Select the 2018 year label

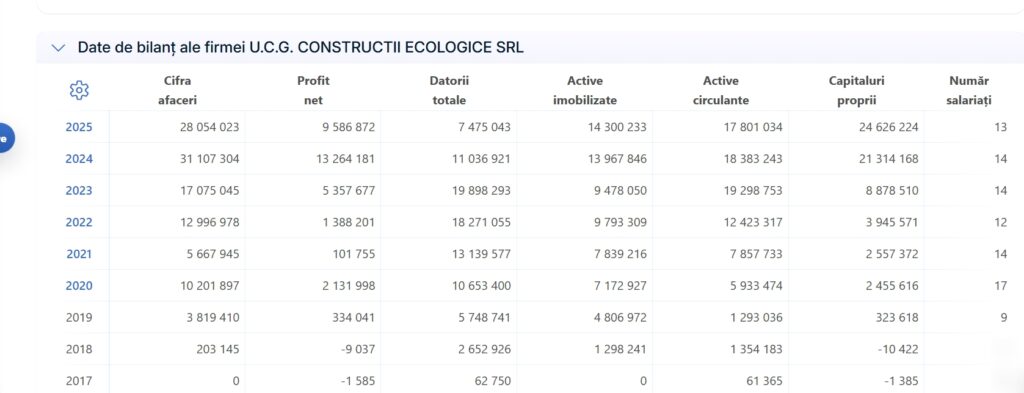tap(79, 349)
